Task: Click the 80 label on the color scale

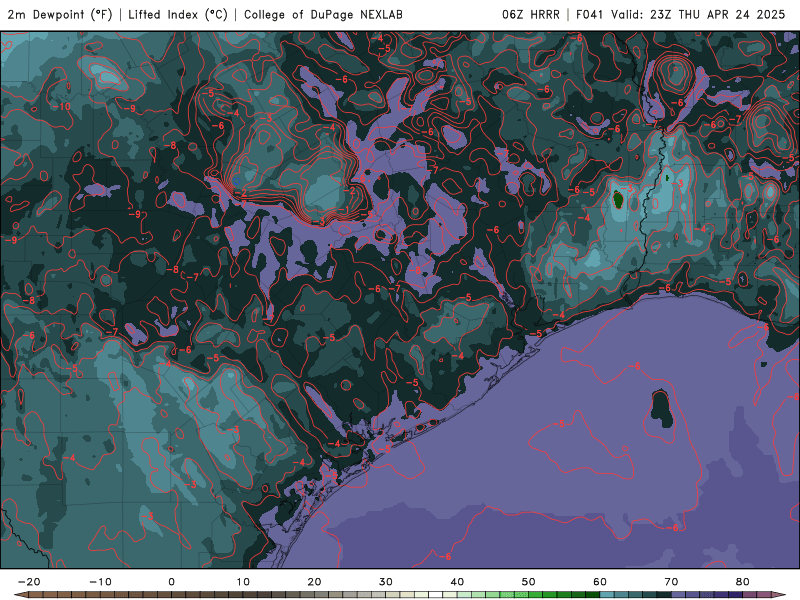Action: [x=743, y=582]
